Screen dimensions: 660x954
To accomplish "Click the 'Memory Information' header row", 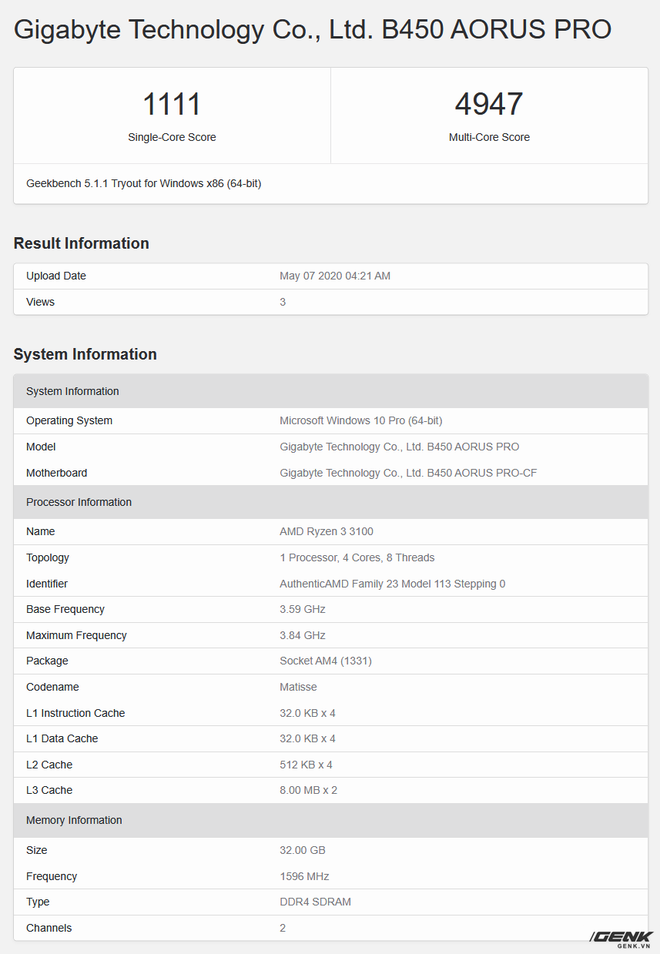I will point(331,821).
